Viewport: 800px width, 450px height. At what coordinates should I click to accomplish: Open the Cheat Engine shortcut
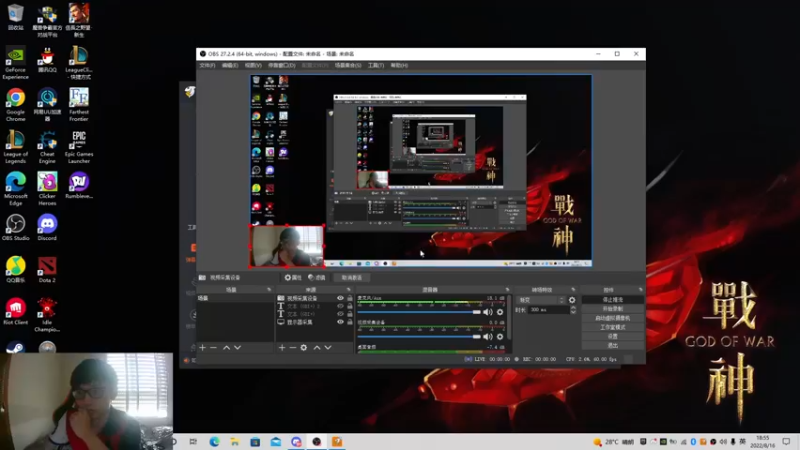(x=47, y=147)
